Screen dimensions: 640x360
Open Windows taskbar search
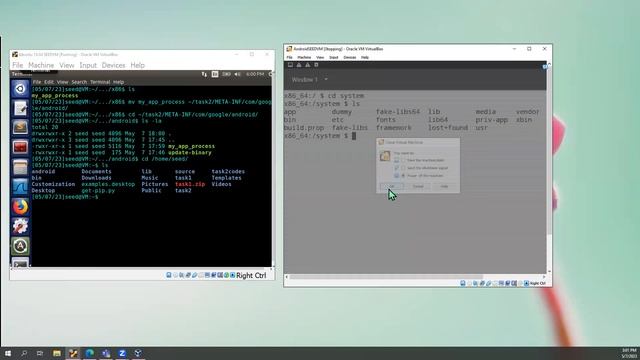24,353
